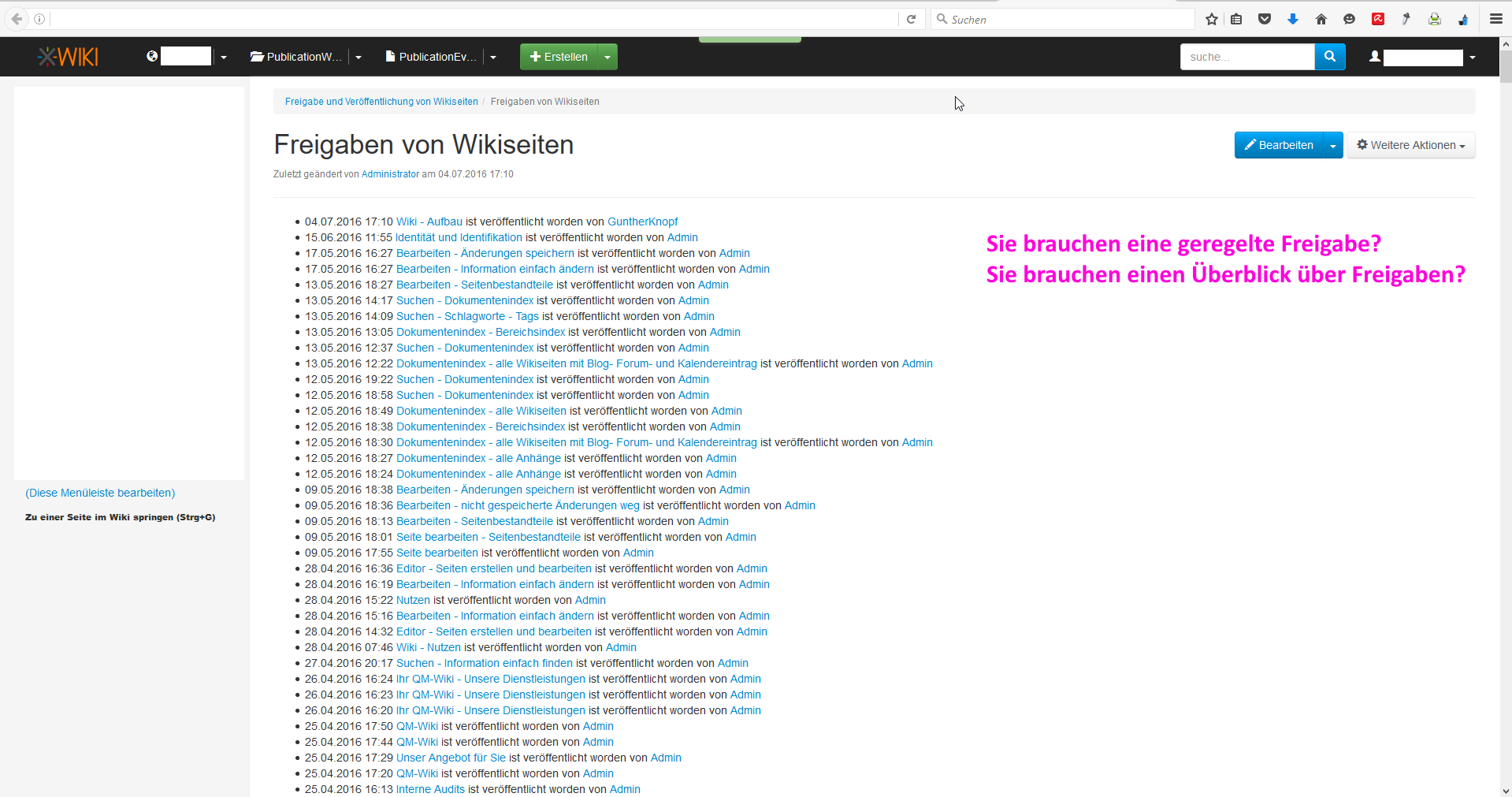Open the PublicationEv... page menu
This screenshot has width=1512, height=797.
432,57
